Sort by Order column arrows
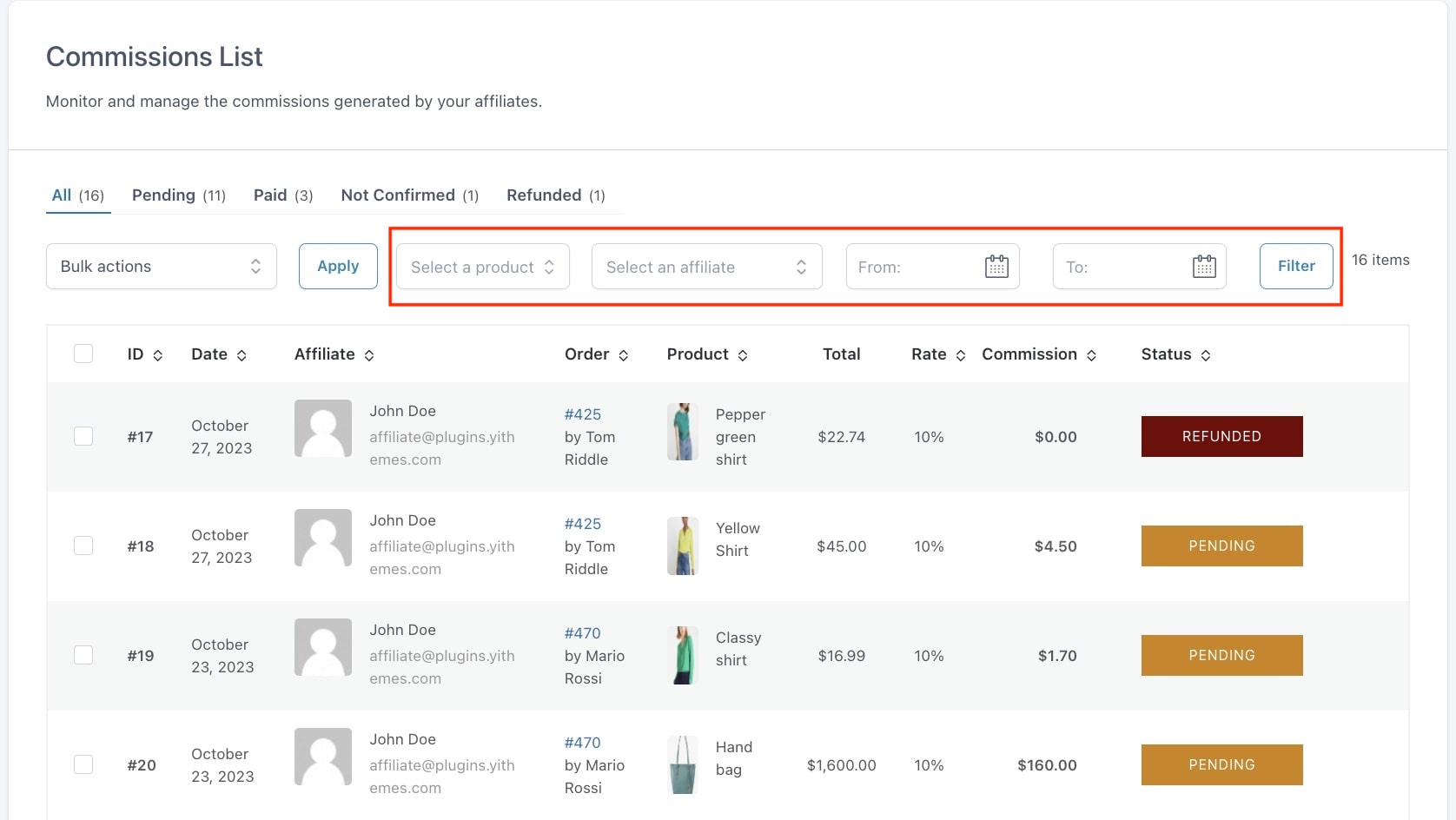This screenshot has height=820, width=1456. coord(624,355)
